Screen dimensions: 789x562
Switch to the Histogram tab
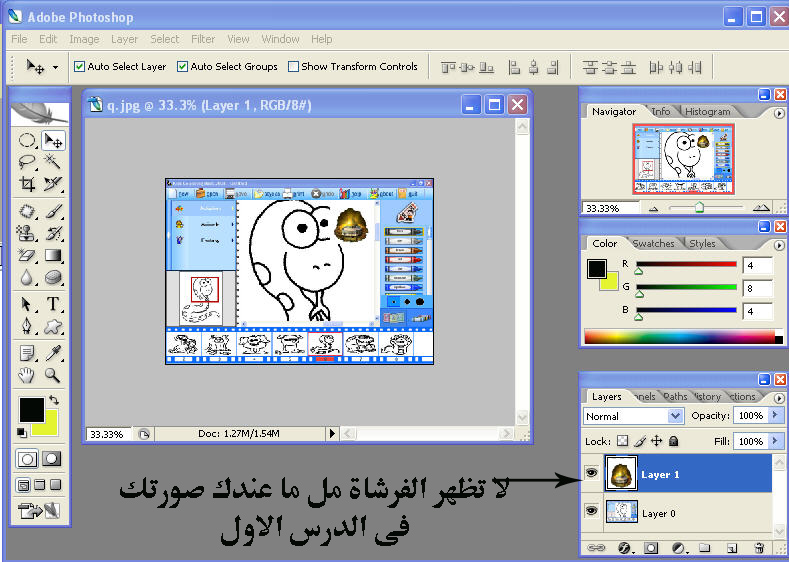(707, 112)
